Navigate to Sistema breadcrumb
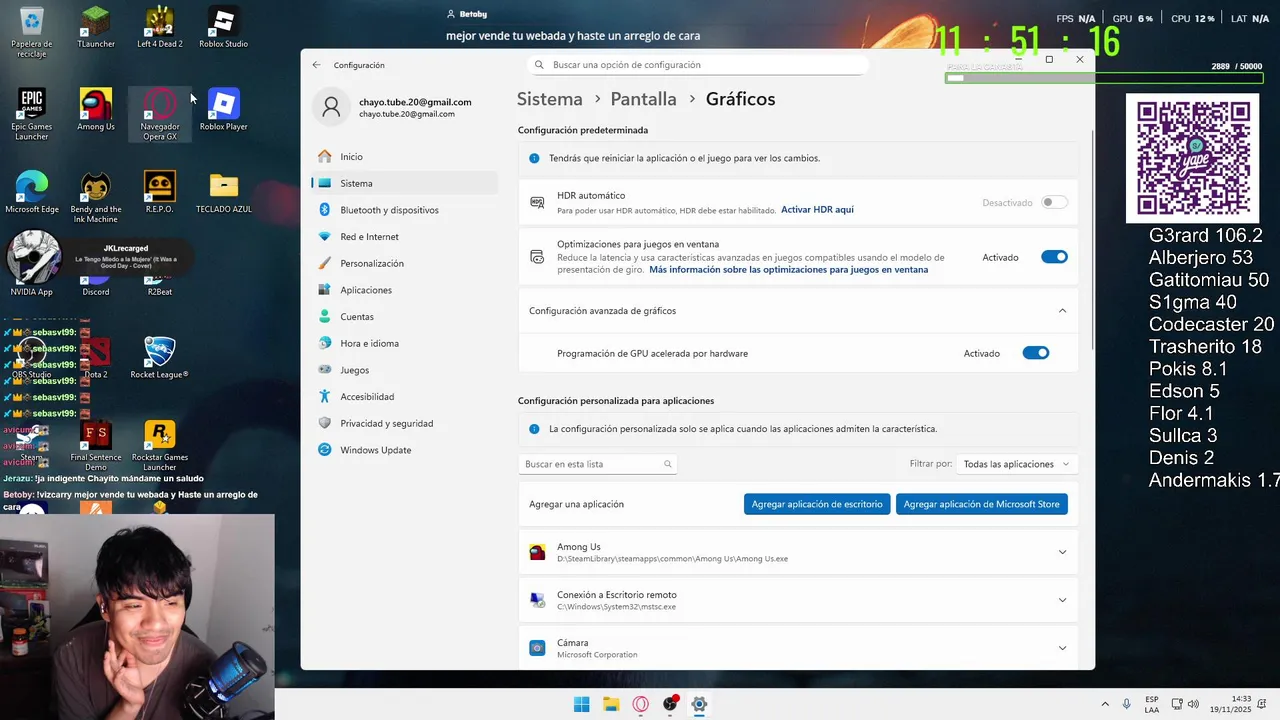Image resolution: width=1280 pixels, height=720 pixels. [549, 99]
